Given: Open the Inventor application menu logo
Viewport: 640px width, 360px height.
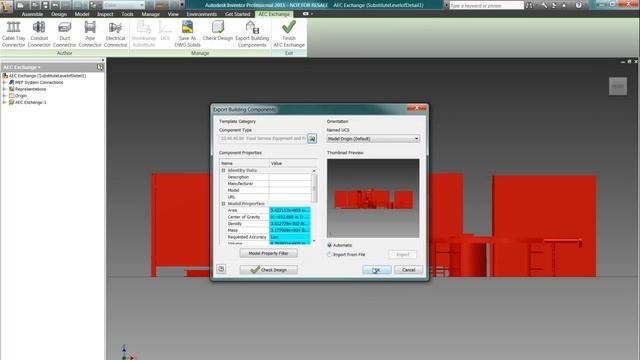Looking at the screenshot, I should tap(6, 6).
